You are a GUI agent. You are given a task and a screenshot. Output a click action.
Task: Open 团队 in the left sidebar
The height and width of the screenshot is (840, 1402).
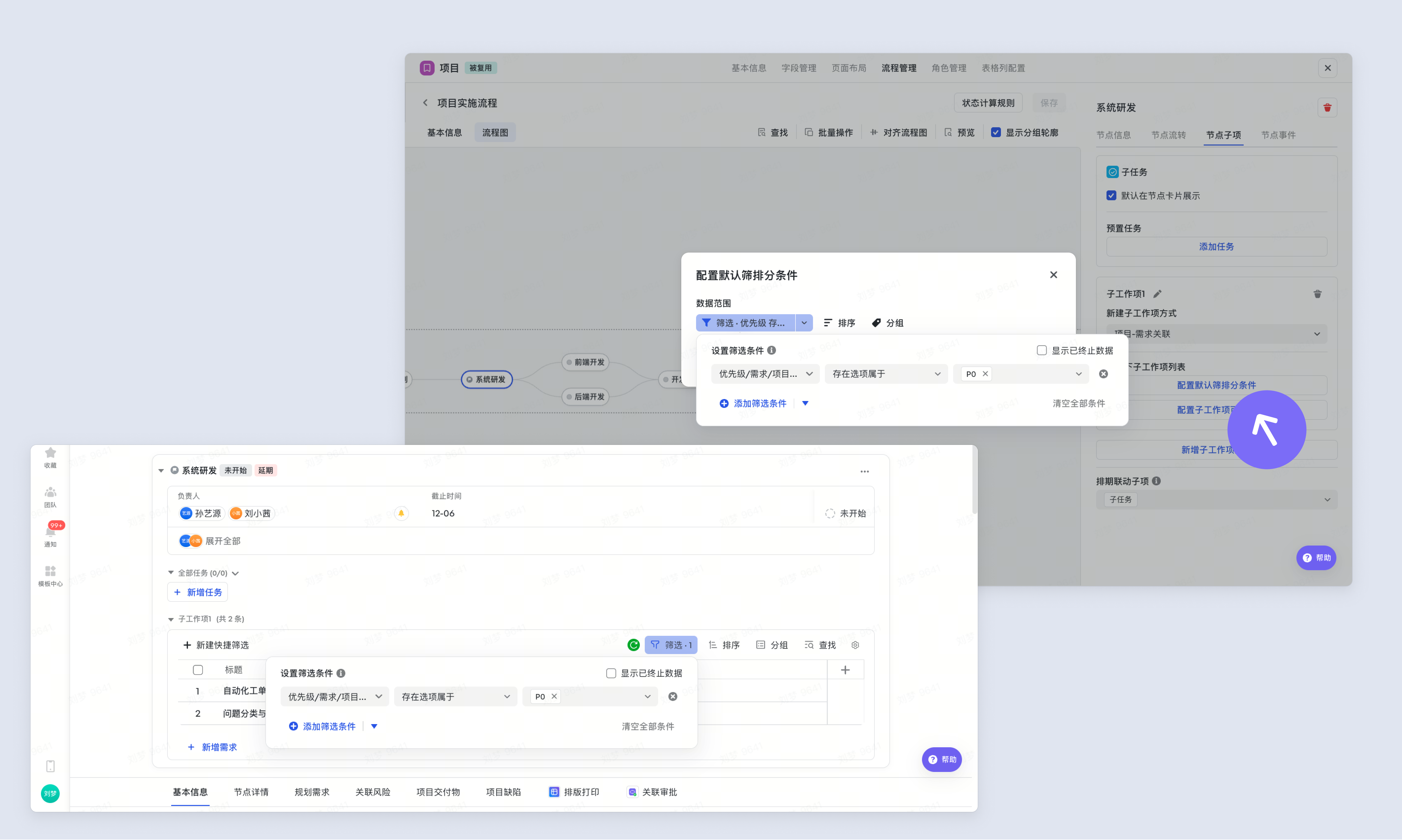point(50,497)
